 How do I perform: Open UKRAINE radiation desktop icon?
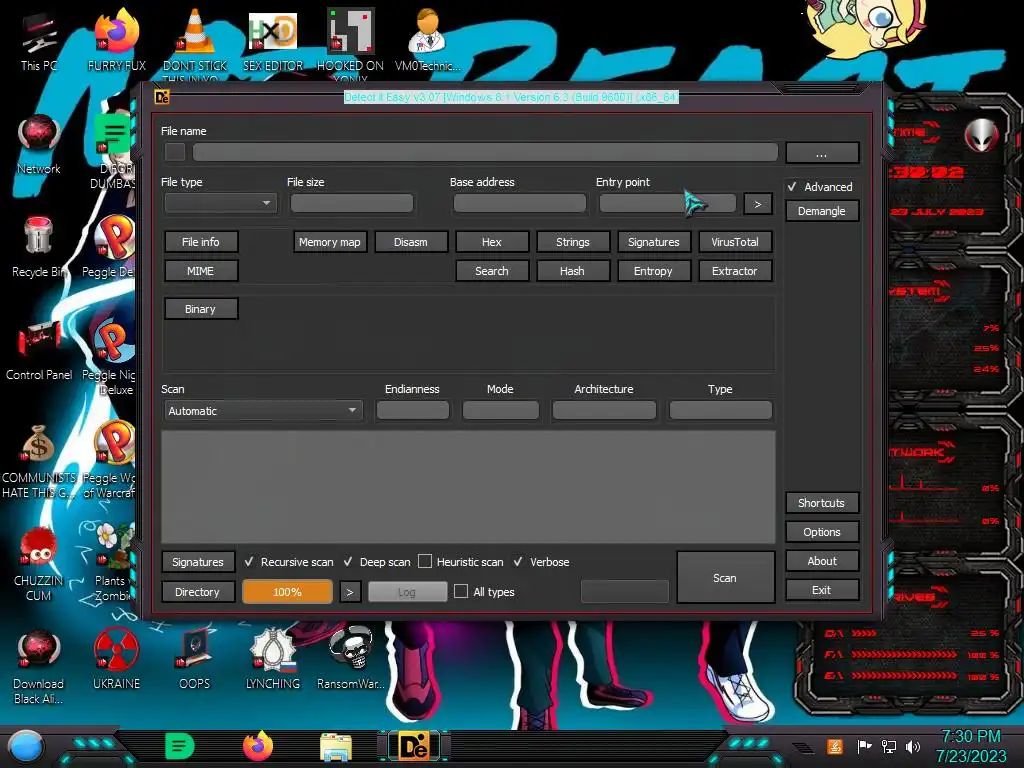coord(116,658)
